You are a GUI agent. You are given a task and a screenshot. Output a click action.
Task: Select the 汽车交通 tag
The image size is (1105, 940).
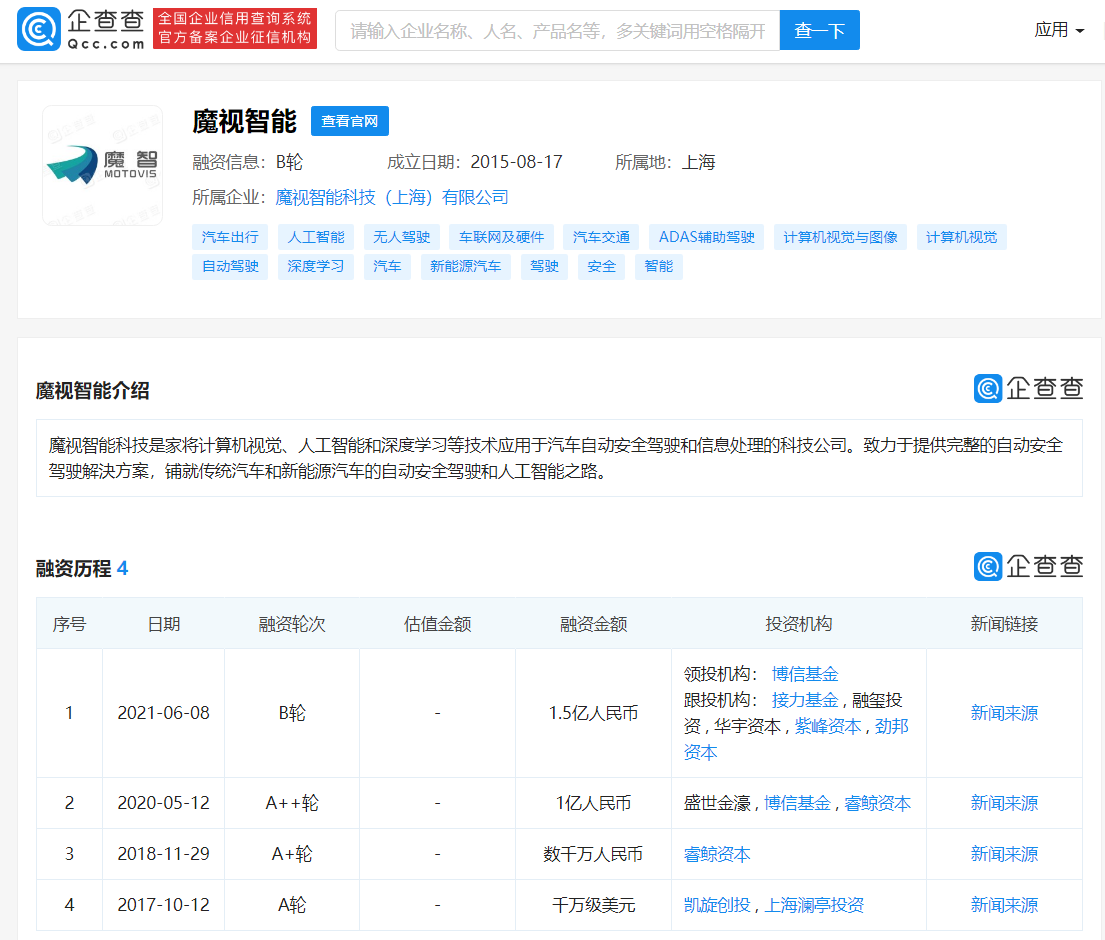point(601,237)
